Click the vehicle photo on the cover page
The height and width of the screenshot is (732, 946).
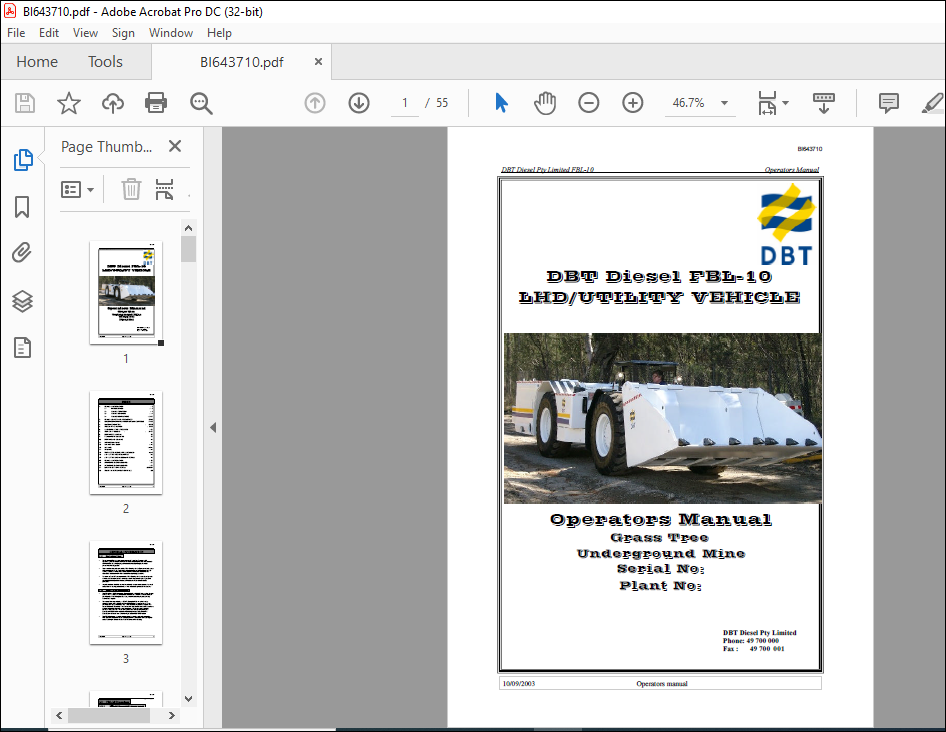[x=662, y=418]
